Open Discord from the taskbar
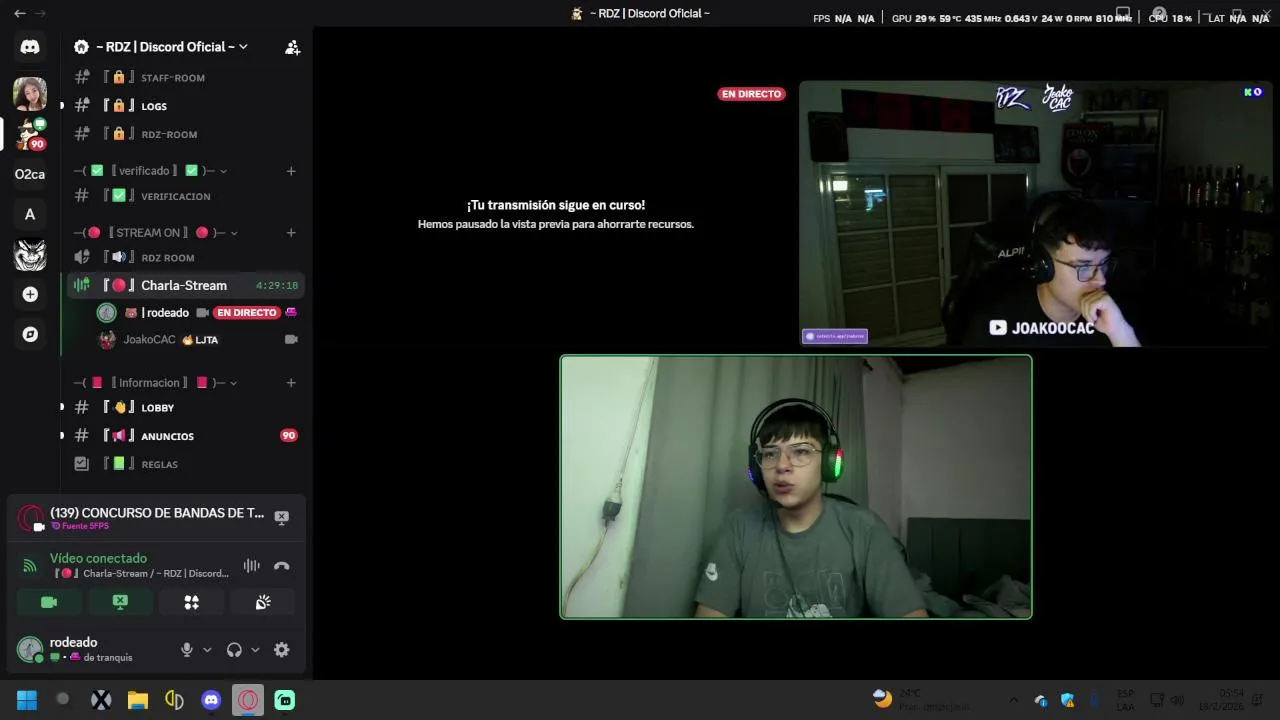1280x720 pixels. [211, 700]
